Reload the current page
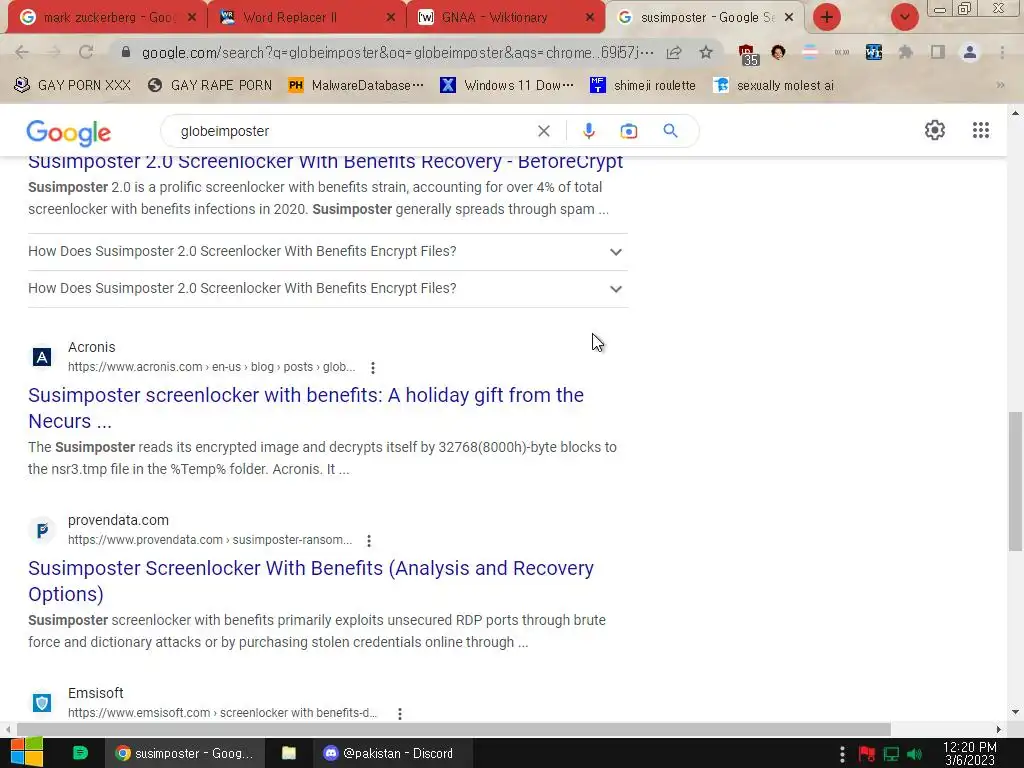Viewport: 1024px width, 768px height. point(86,52)
